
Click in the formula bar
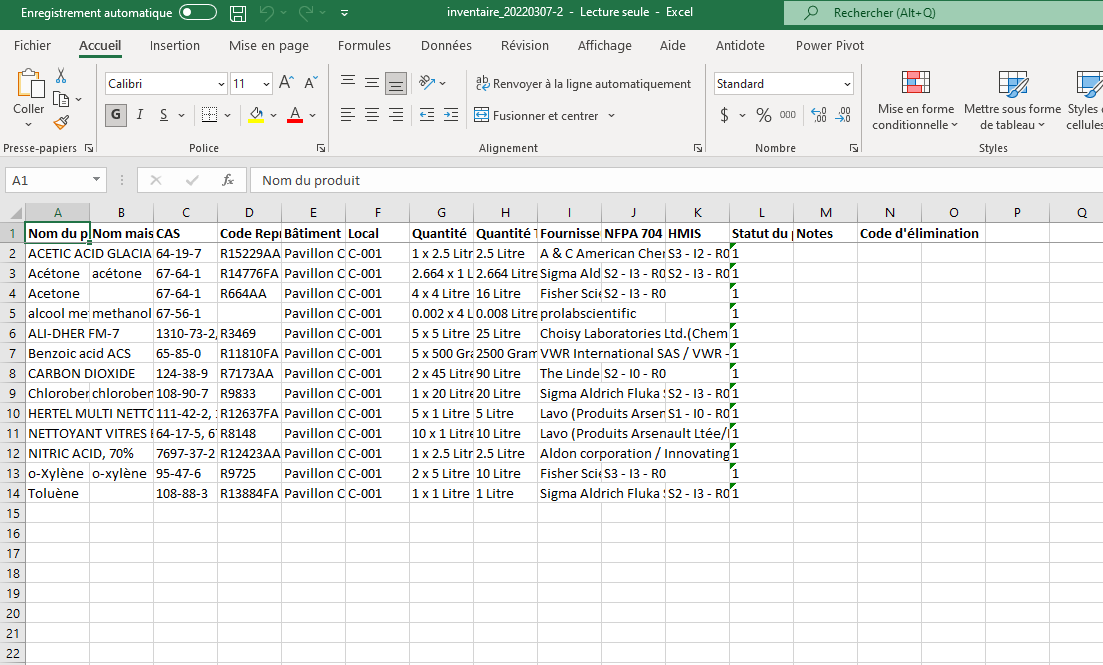tap(676, 180)
